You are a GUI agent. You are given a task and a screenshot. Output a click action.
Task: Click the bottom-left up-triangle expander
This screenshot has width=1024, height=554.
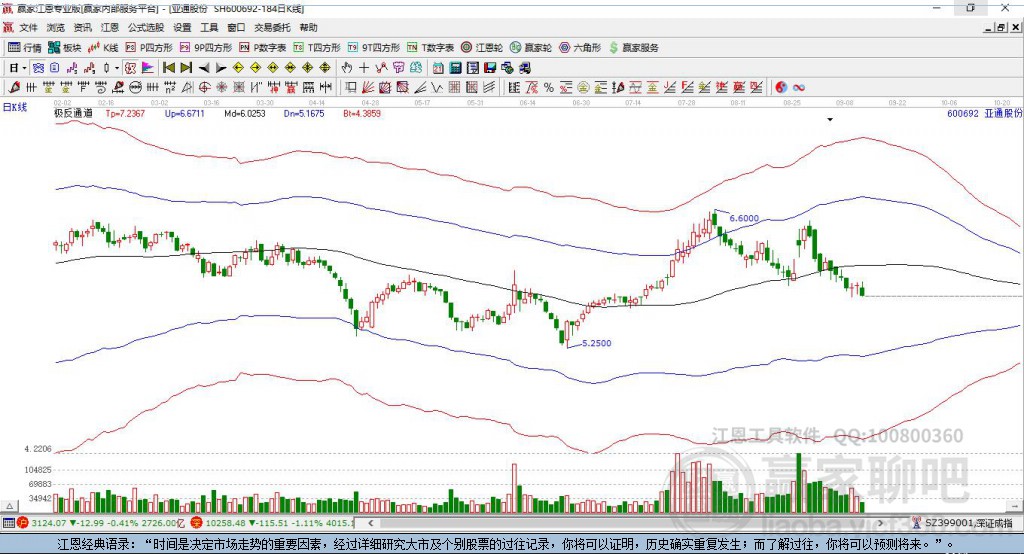[x=9, y=506]
